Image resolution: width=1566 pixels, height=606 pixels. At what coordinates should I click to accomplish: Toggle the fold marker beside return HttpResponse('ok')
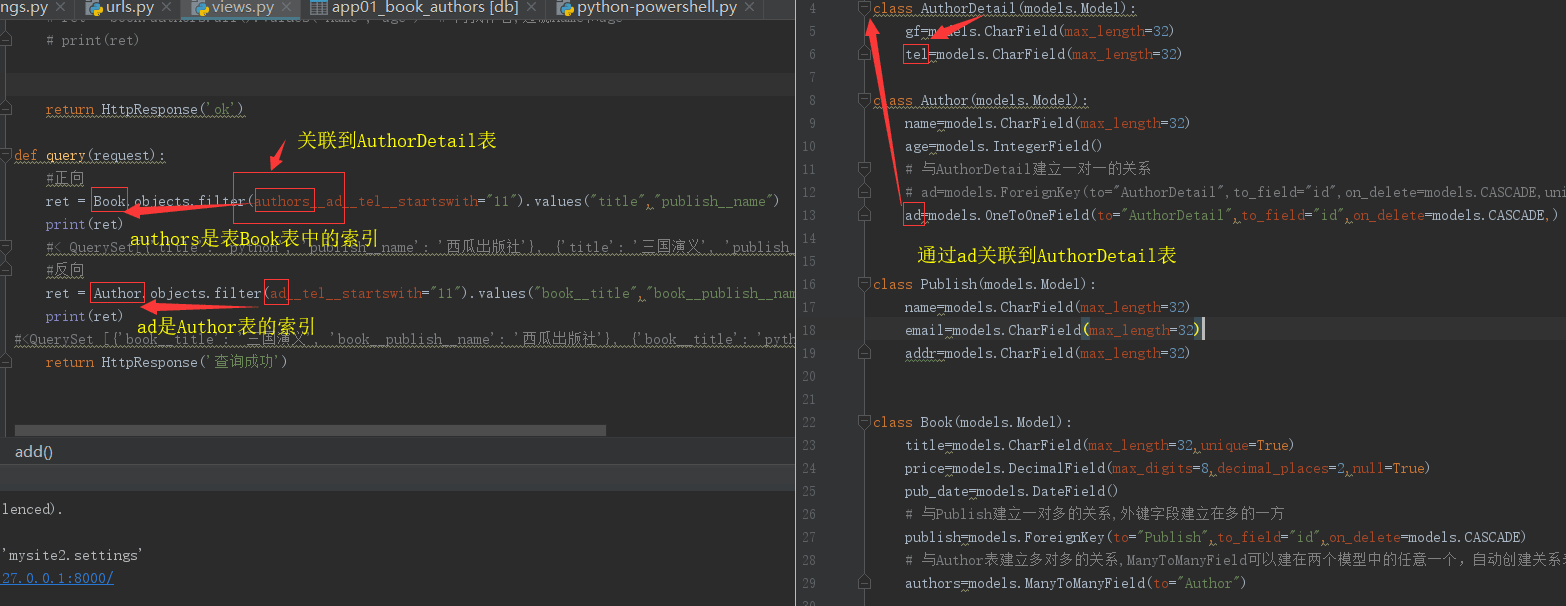(6, 109)
